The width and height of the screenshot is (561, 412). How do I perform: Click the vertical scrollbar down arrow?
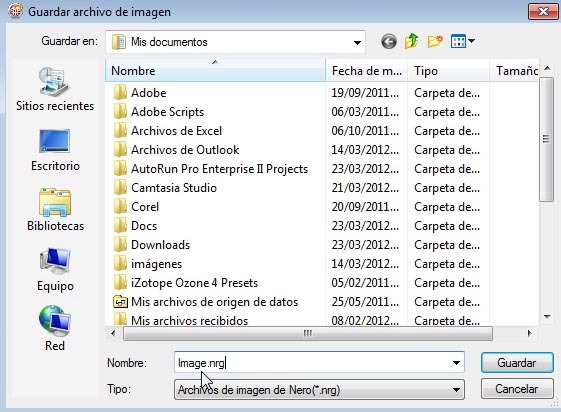coord(547,317)
